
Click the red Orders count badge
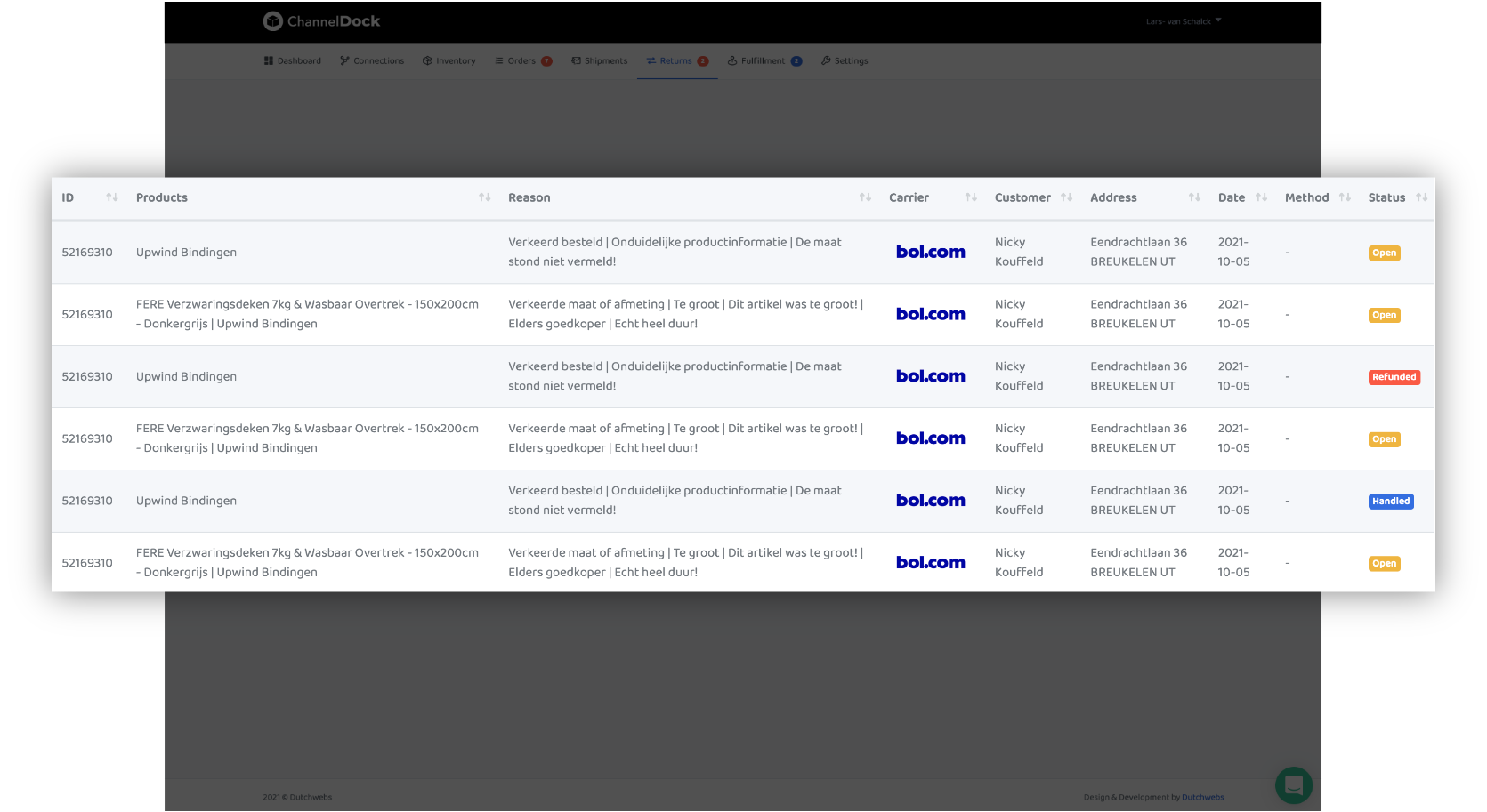[546, 61]
